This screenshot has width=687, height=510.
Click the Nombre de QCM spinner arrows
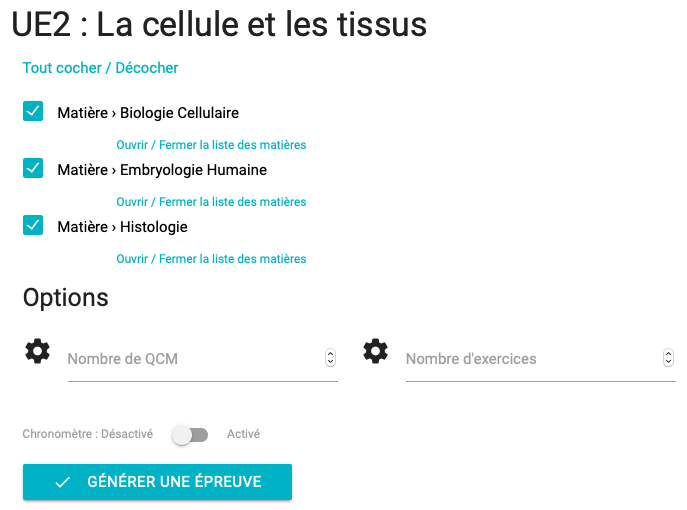point(330,358)
